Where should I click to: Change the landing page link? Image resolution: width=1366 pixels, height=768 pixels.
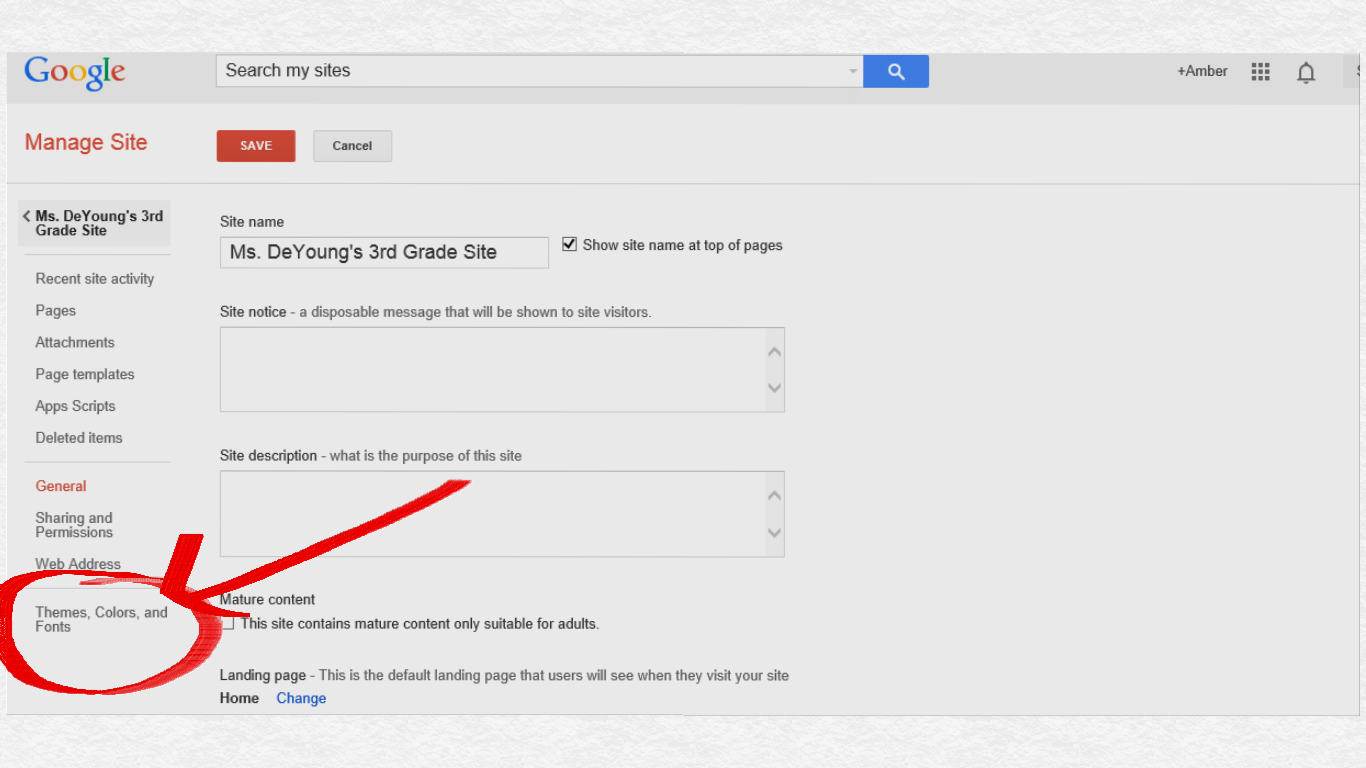point(301,698)
